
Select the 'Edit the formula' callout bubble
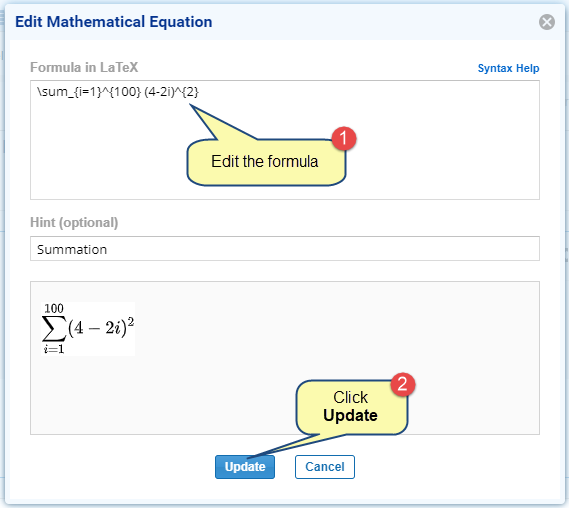(x=266, y=162)
